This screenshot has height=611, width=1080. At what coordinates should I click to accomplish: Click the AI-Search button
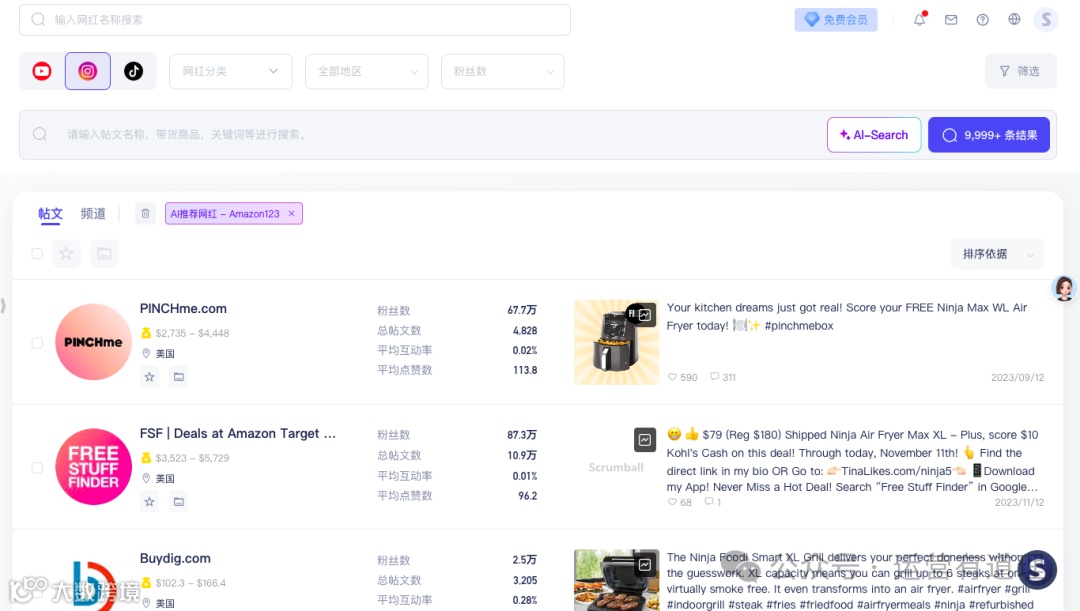(x=874, y=135)
